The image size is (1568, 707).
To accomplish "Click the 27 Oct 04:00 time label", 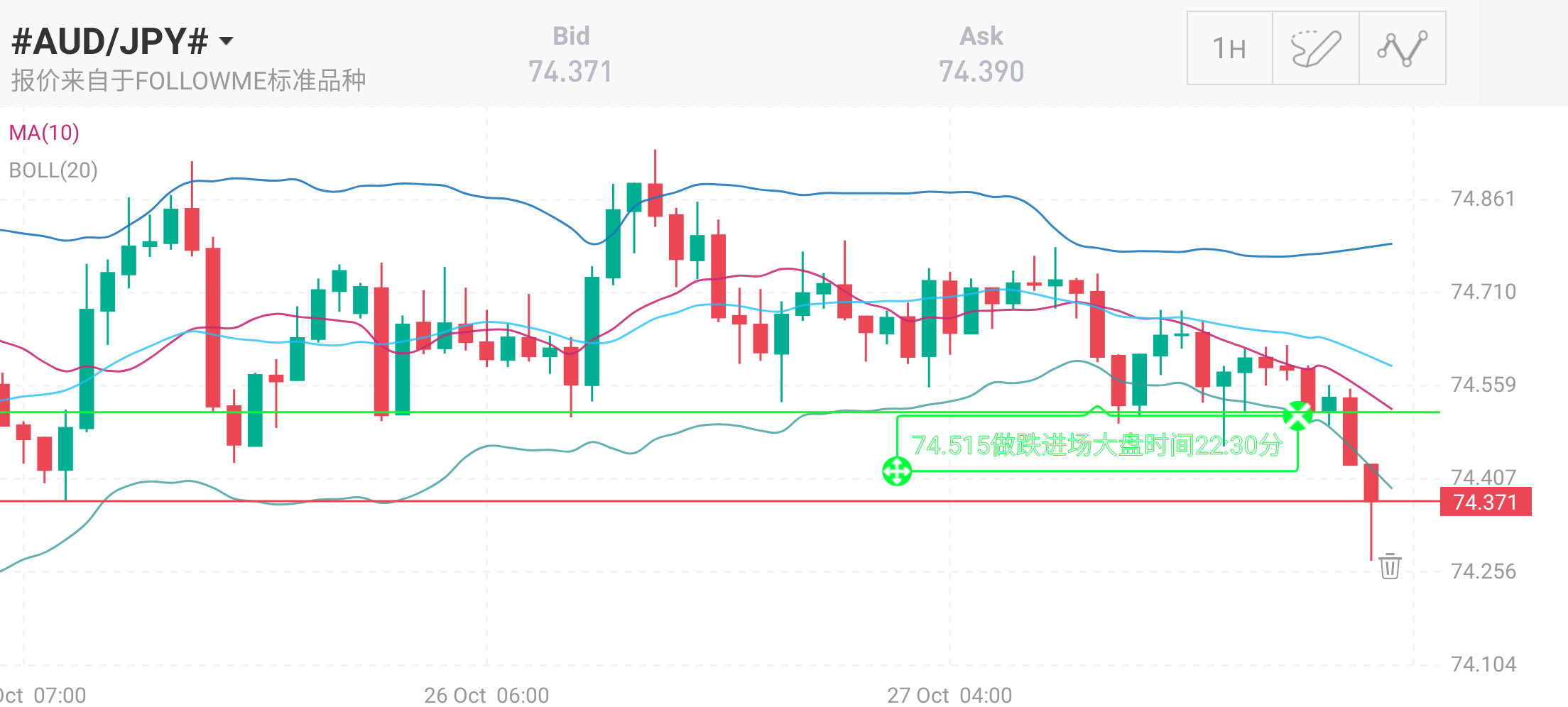I will click(x=949, y=695).
